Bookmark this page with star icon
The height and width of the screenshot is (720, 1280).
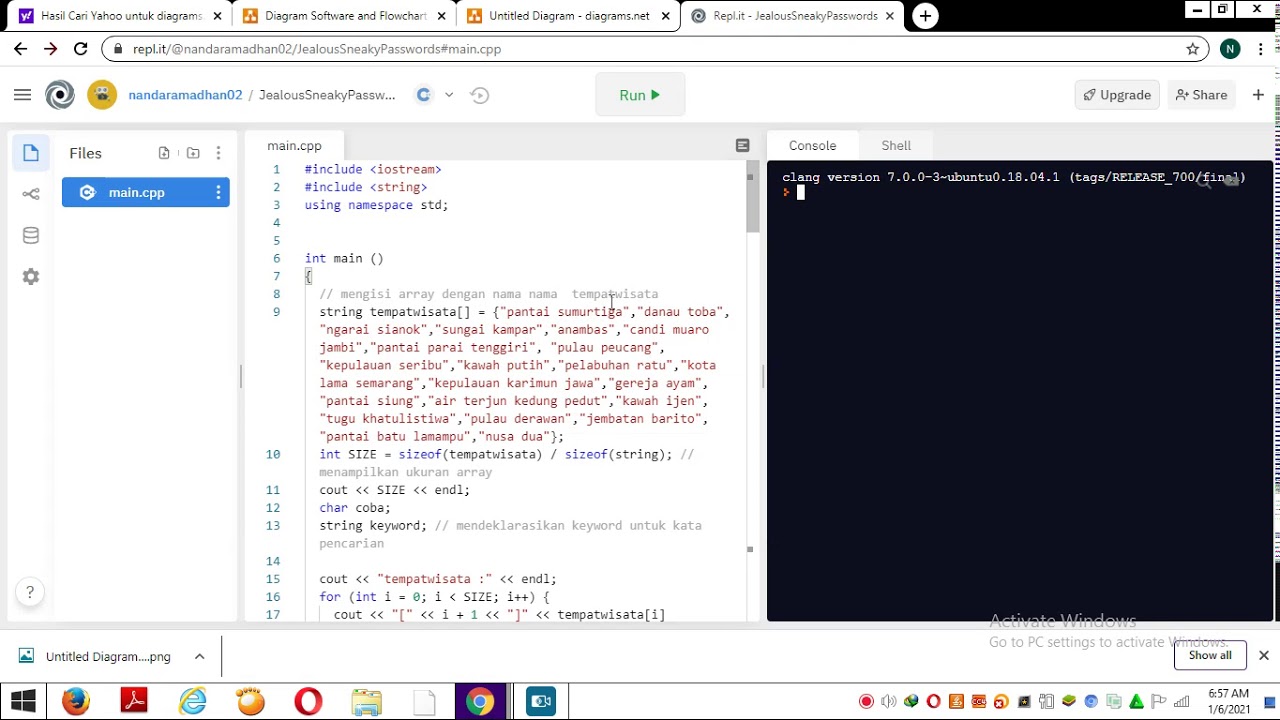(x=1192, y=49)
